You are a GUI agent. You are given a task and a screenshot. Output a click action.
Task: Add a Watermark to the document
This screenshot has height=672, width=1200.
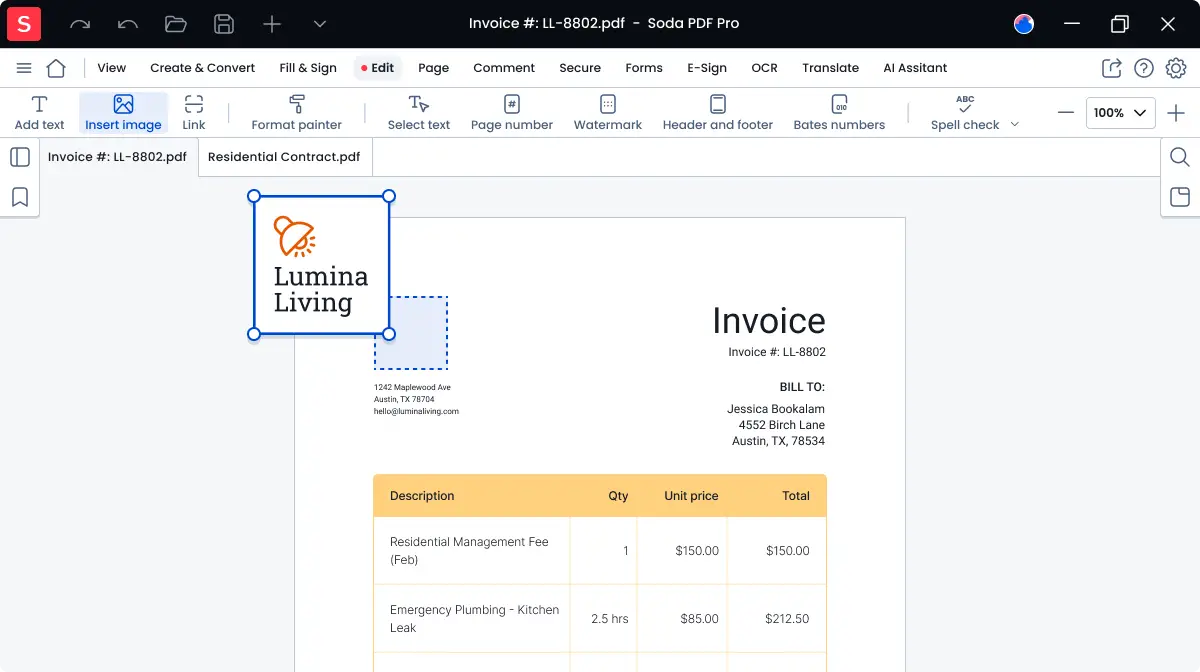coord(607,112)
